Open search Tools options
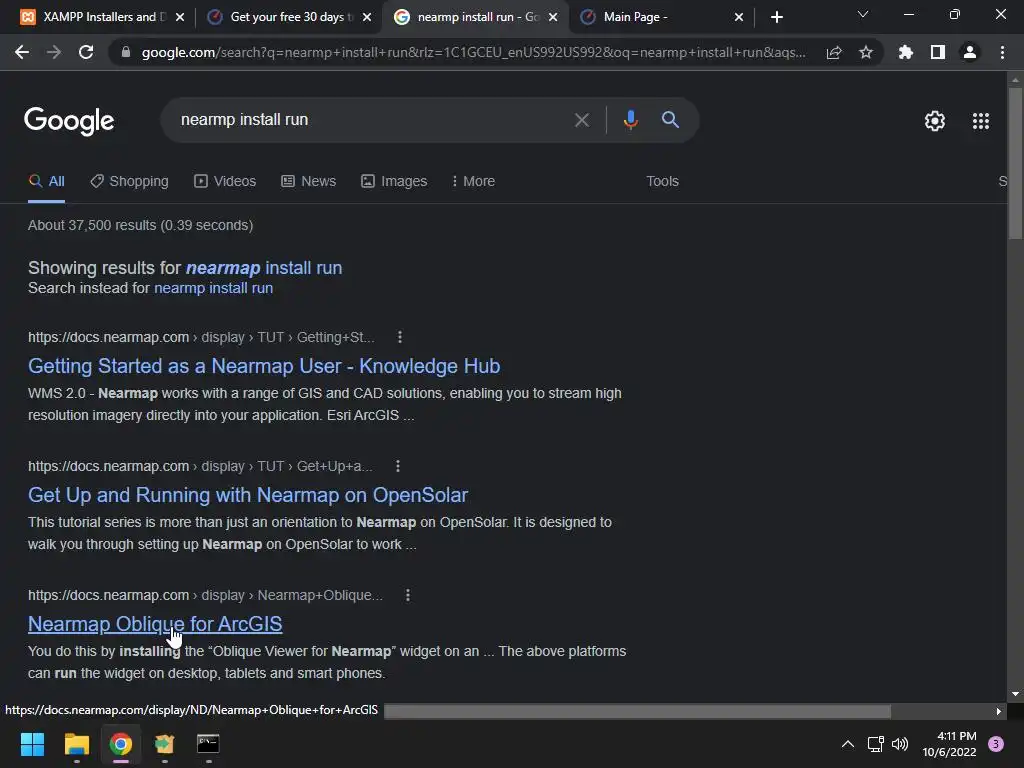Screen dimensions: 1024x768 662,182
